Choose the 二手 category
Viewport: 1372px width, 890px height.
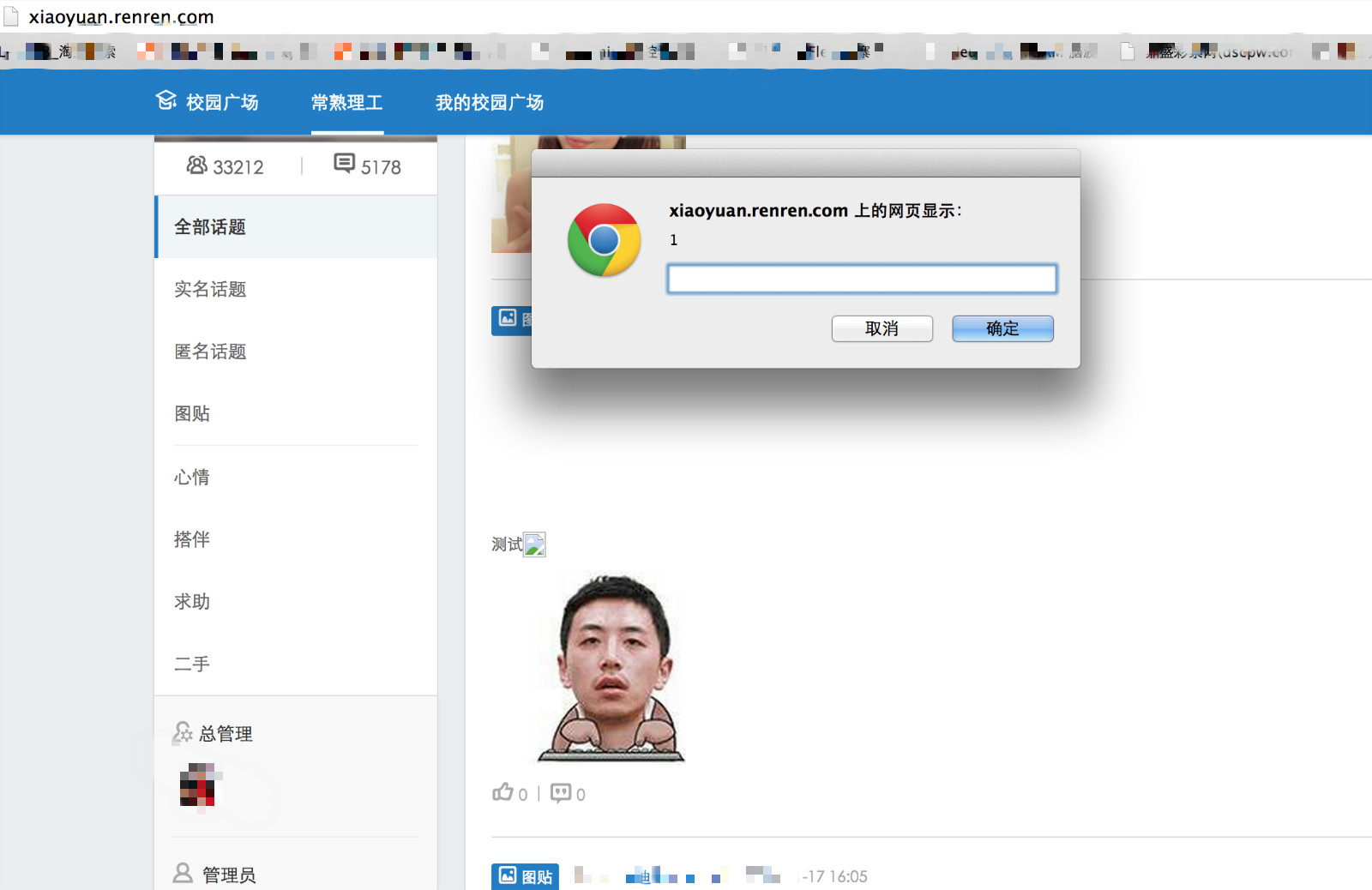coord(296,664)
